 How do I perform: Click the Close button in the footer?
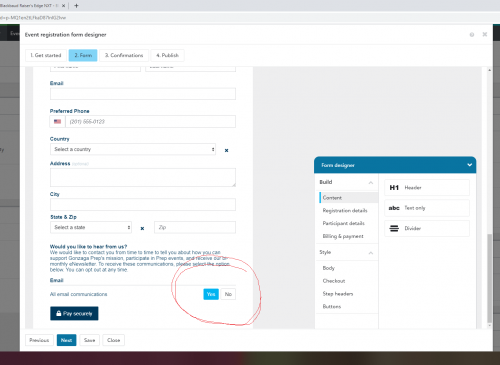pyautogui.click(x=114, y=340)
